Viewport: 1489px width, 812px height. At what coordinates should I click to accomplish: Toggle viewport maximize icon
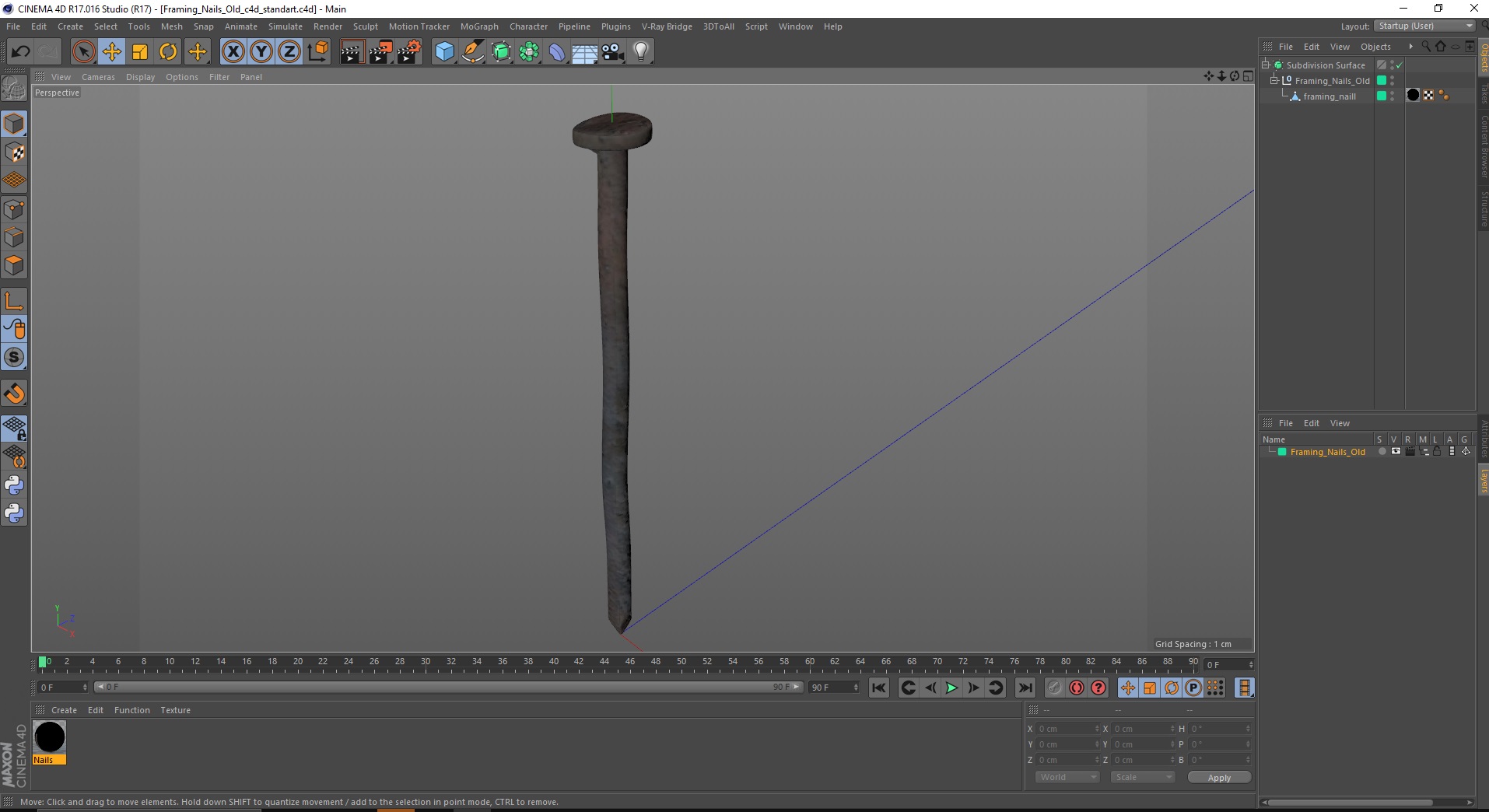(x=1248, y=76)
